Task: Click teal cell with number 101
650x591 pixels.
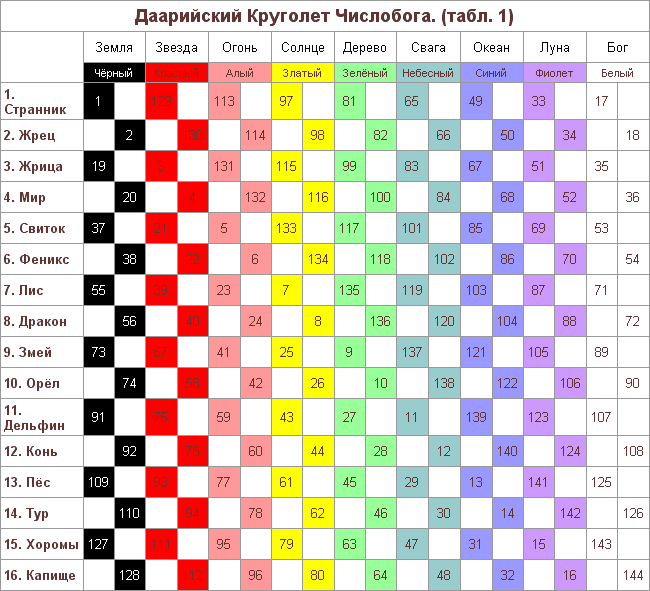Action: [x=412, y=228]
